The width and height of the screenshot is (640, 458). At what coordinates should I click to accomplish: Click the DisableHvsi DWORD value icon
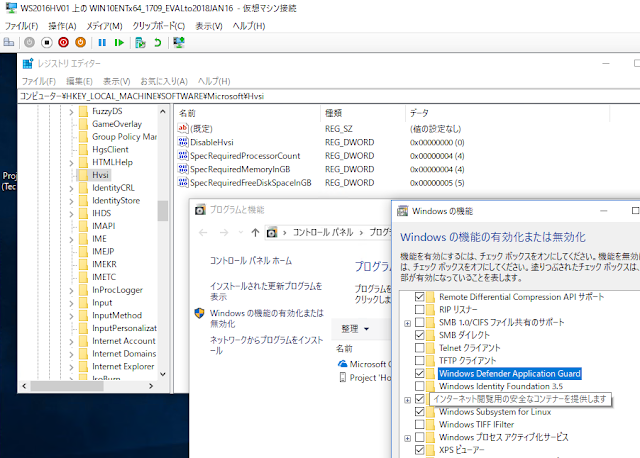(x=183, y=142)
